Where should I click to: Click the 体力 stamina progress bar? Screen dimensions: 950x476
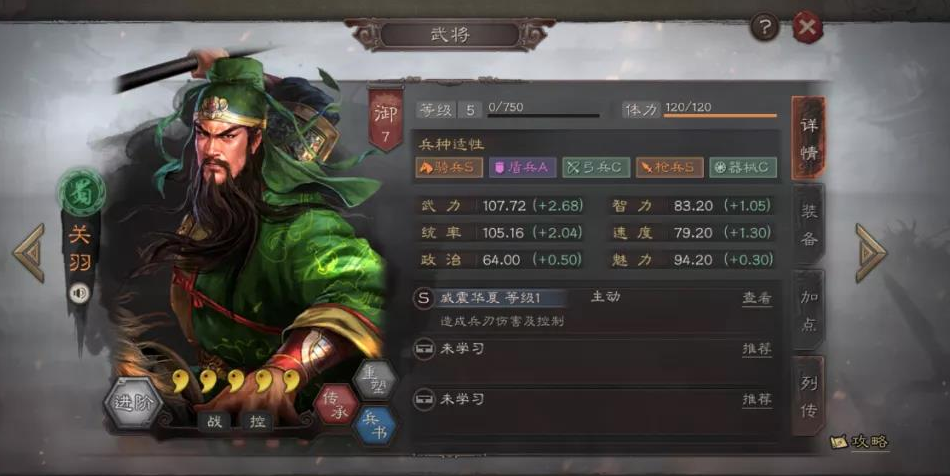720,115
